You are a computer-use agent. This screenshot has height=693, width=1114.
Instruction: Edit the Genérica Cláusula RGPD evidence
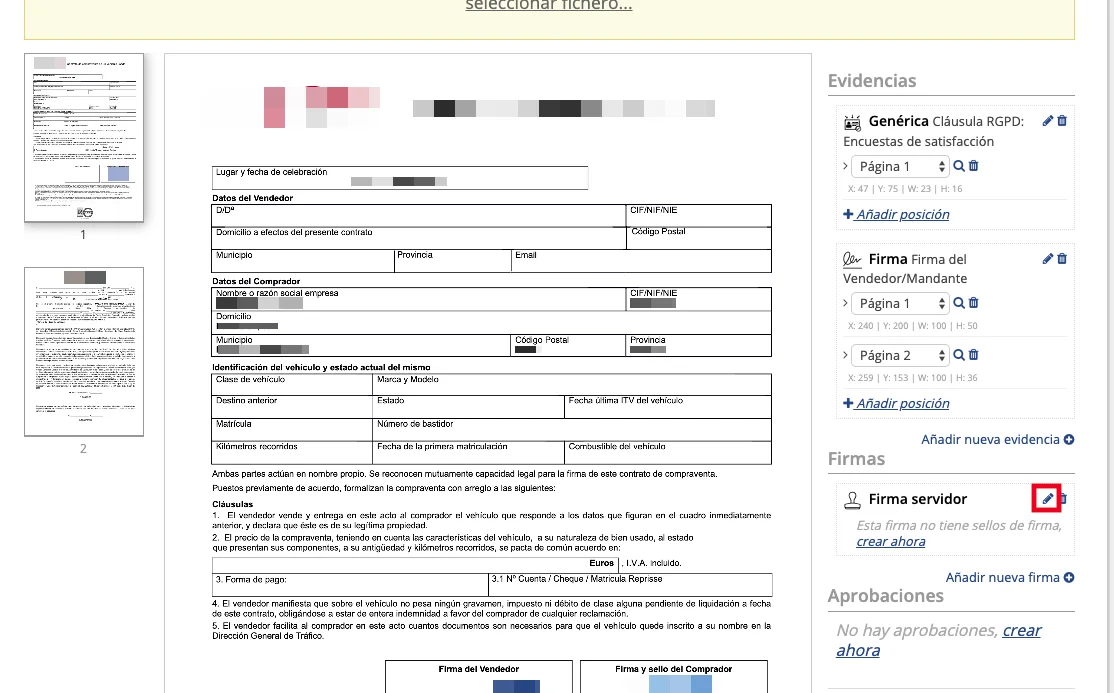coord(1047,121)
